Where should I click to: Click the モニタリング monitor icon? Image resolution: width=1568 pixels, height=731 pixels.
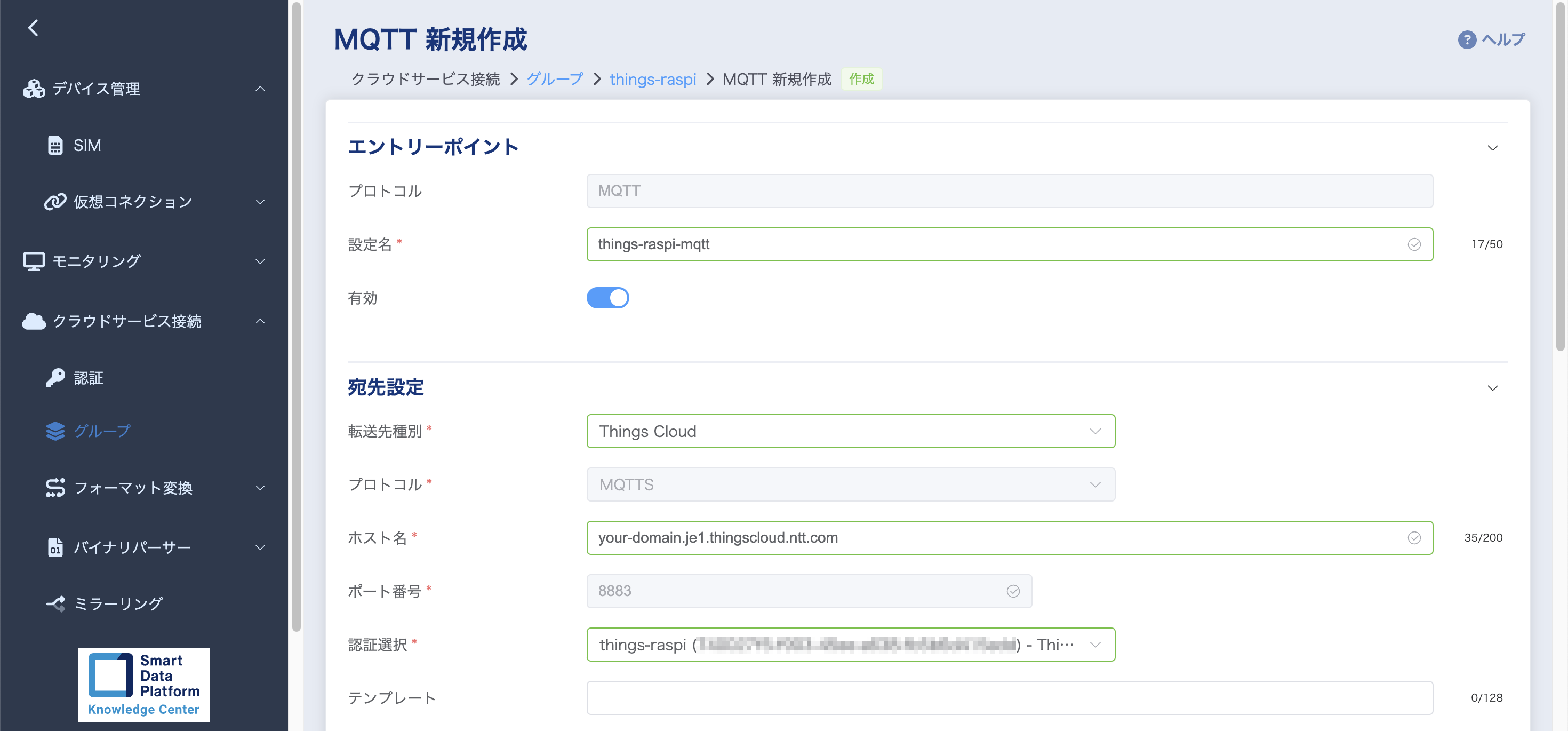pyautogui.click(x=34, y=261)
